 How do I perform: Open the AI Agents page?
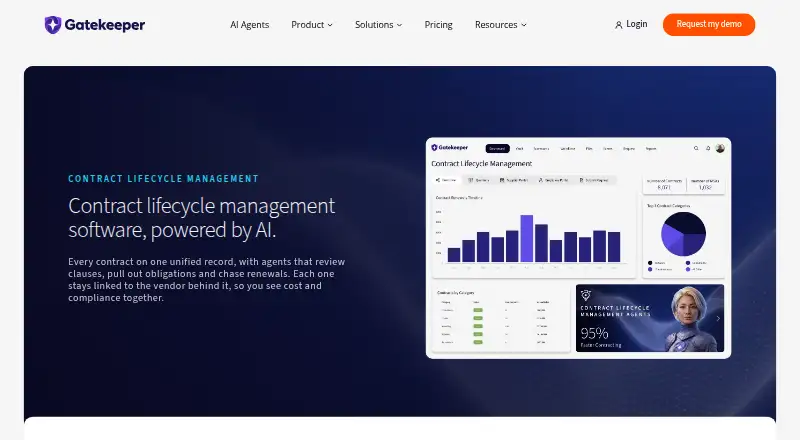249,25
